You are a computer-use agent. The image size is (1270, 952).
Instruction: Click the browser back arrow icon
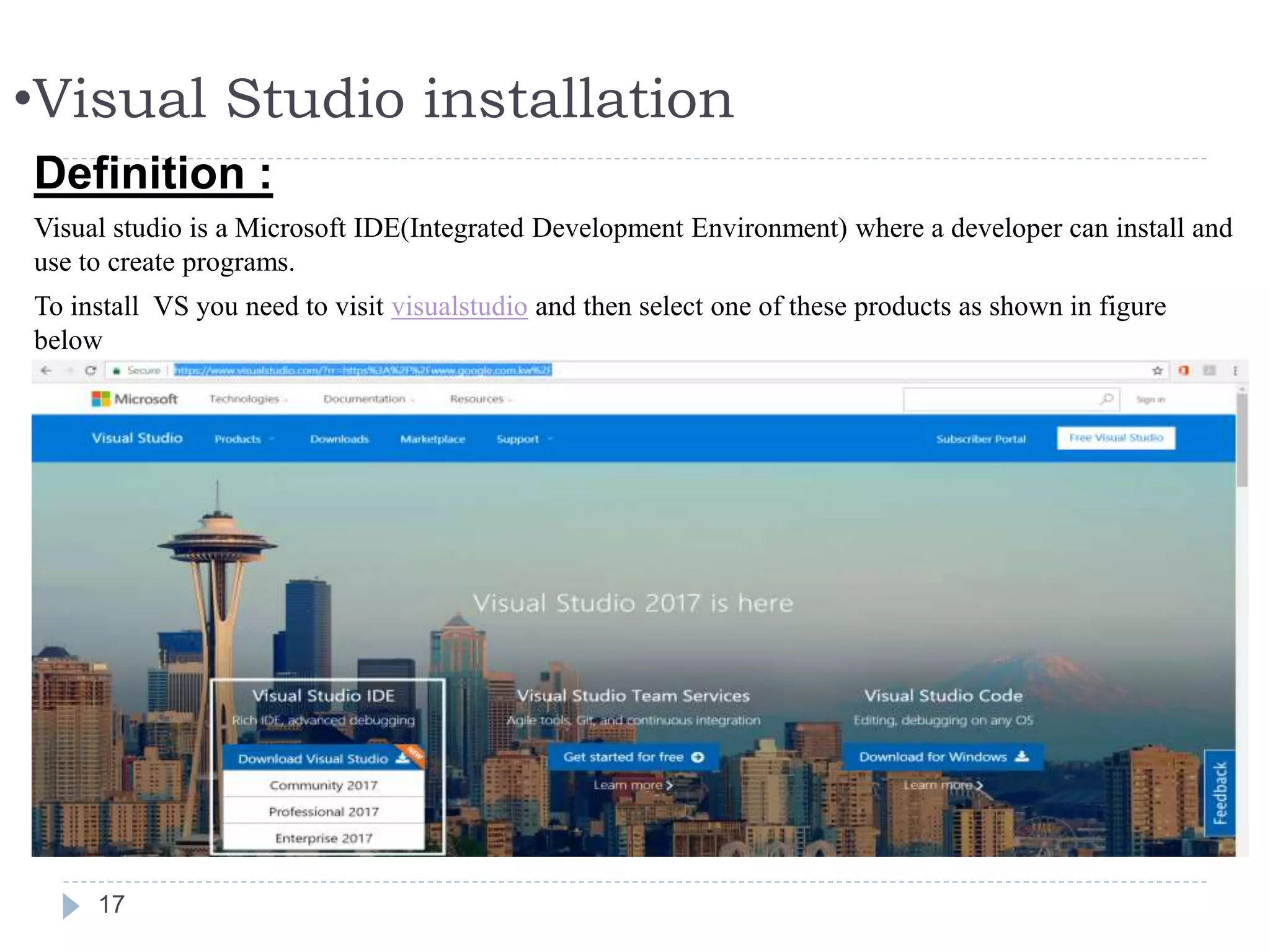coord(46,371)
